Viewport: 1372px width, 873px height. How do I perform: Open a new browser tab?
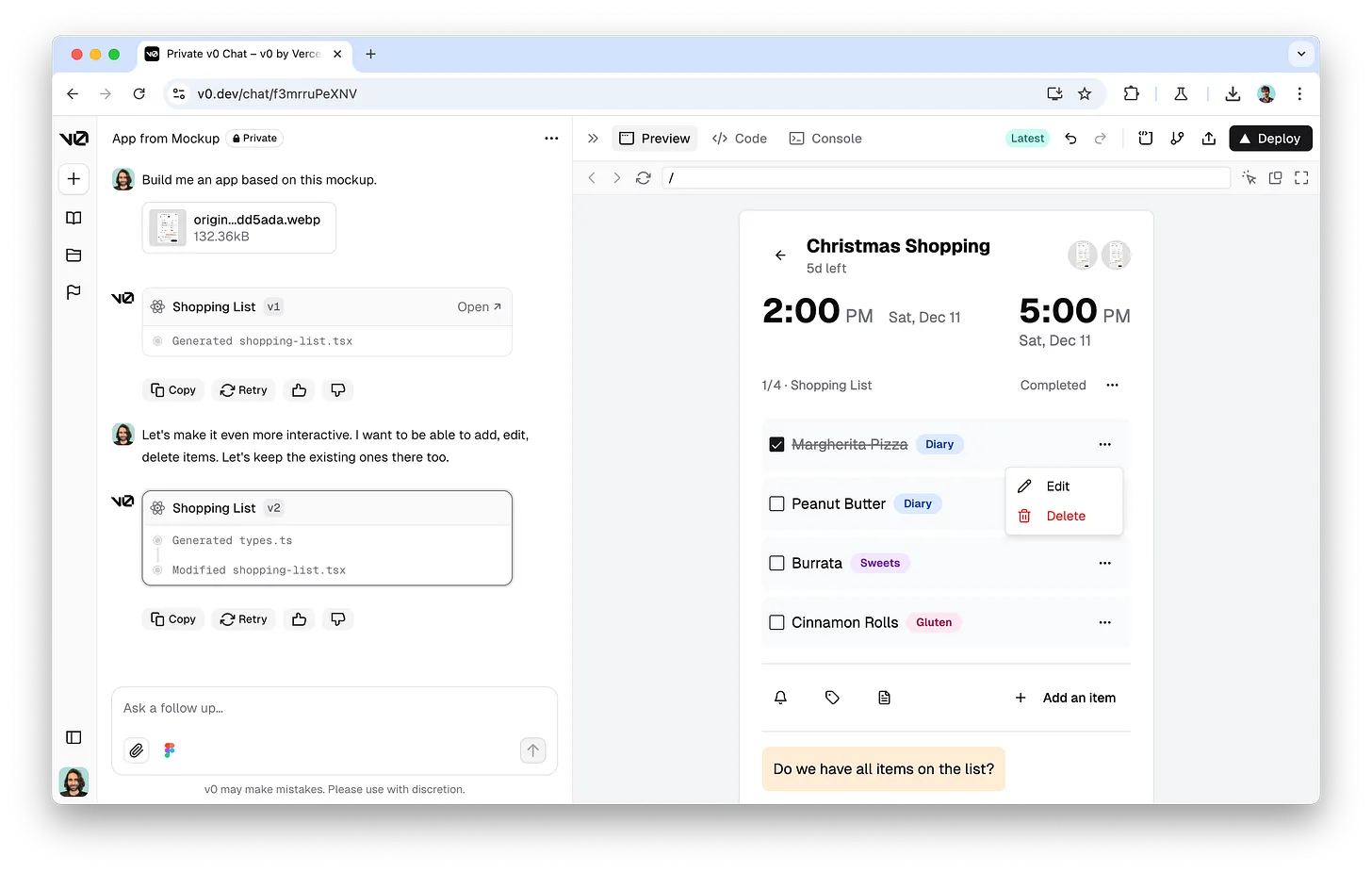(x=370, y=54)
